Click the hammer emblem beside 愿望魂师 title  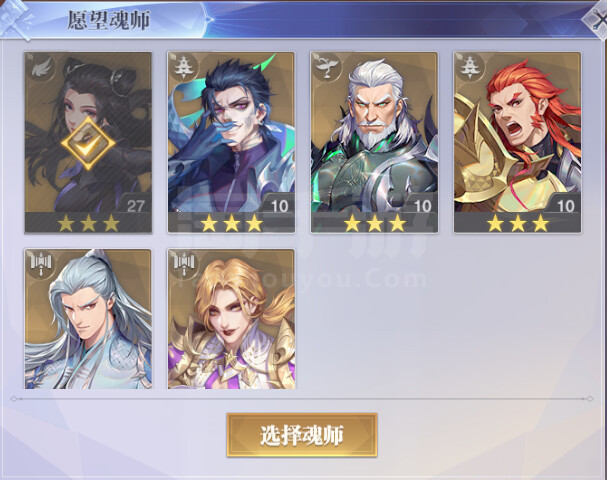pyautogui.click(x=16, y=20)
